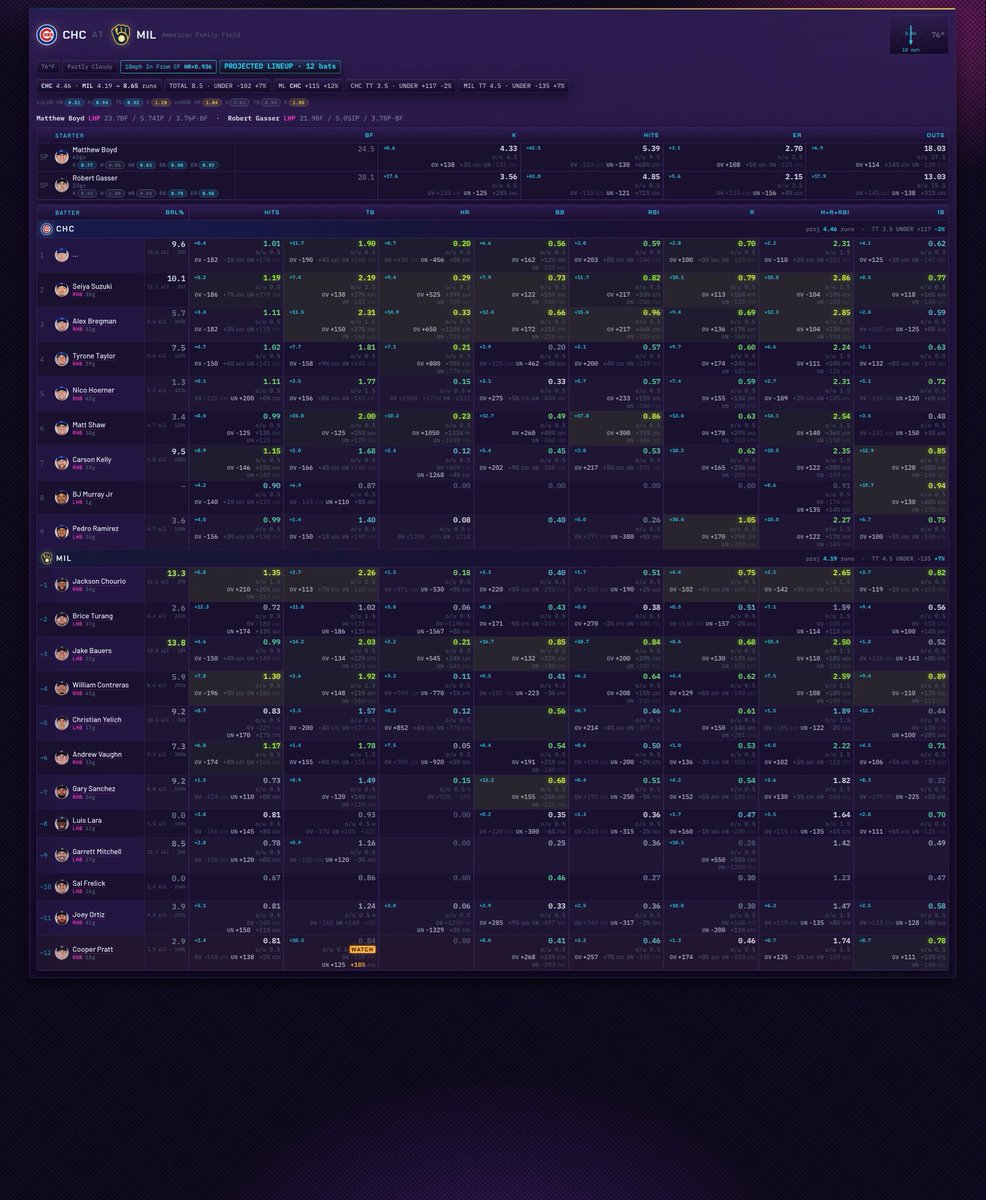Click the Jackson Chourio name text
Screen dimensions: 986x1200
pyautogui.click(x=100, y=580)
